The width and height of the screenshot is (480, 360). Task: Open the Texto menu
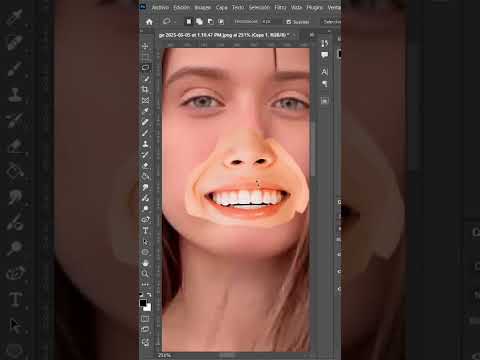(x=238, y=7)
